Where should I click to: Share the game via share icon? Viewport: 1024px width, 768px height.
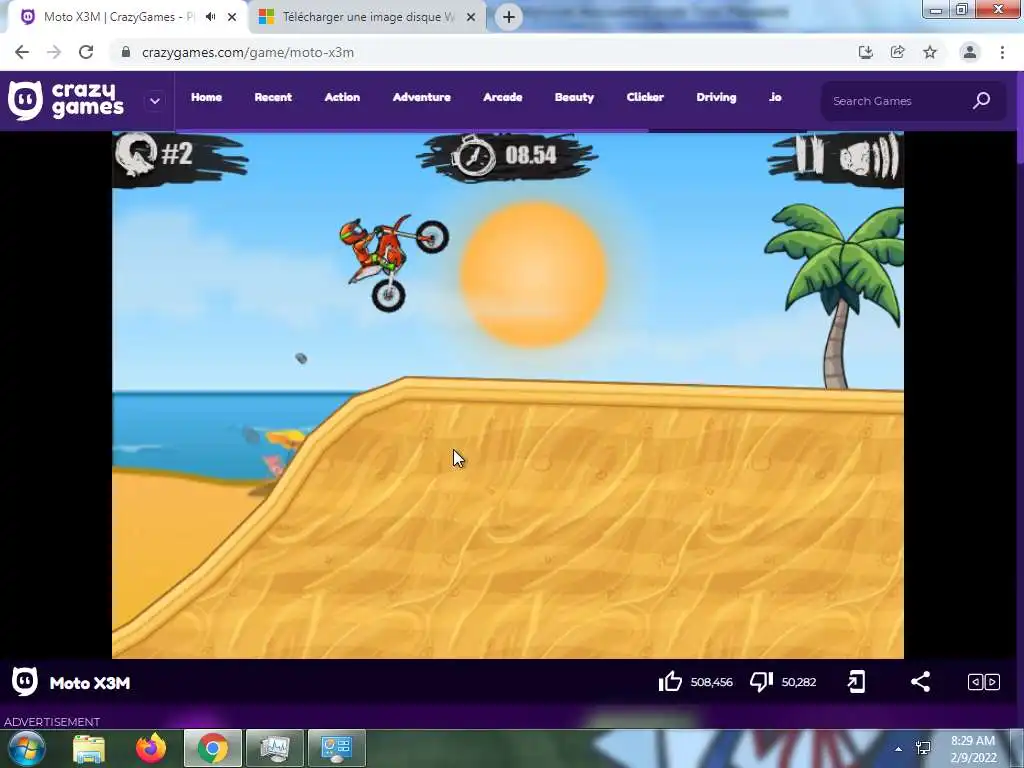(920, 682)
